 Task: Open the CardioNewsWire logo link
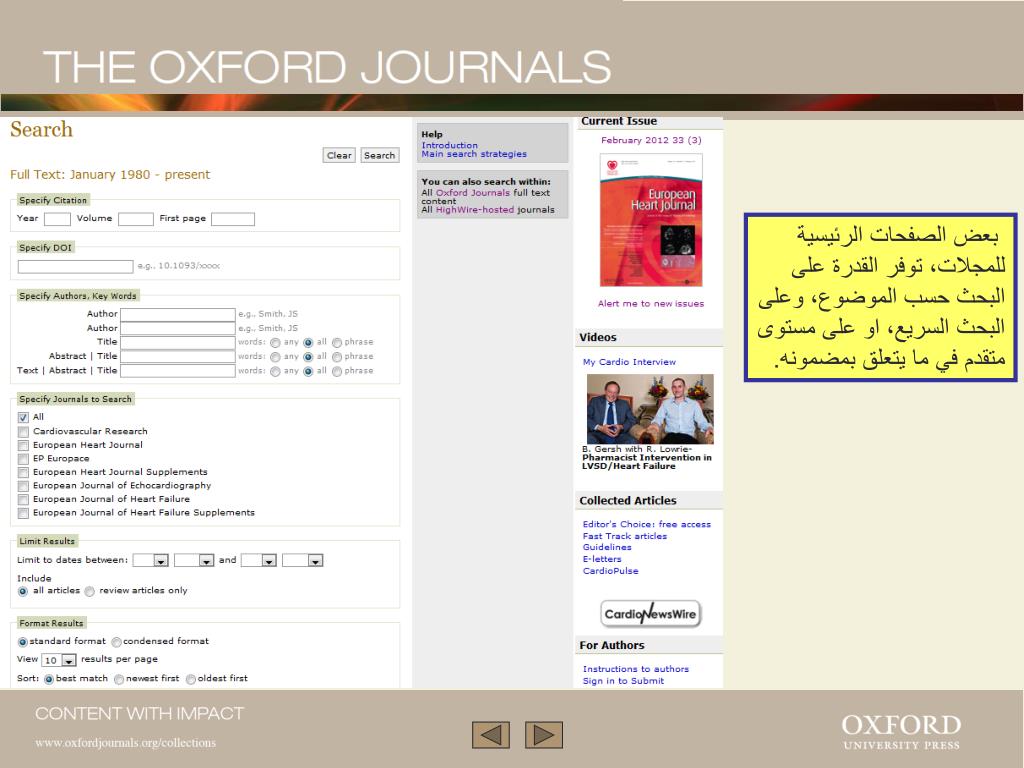pos(650,614)
